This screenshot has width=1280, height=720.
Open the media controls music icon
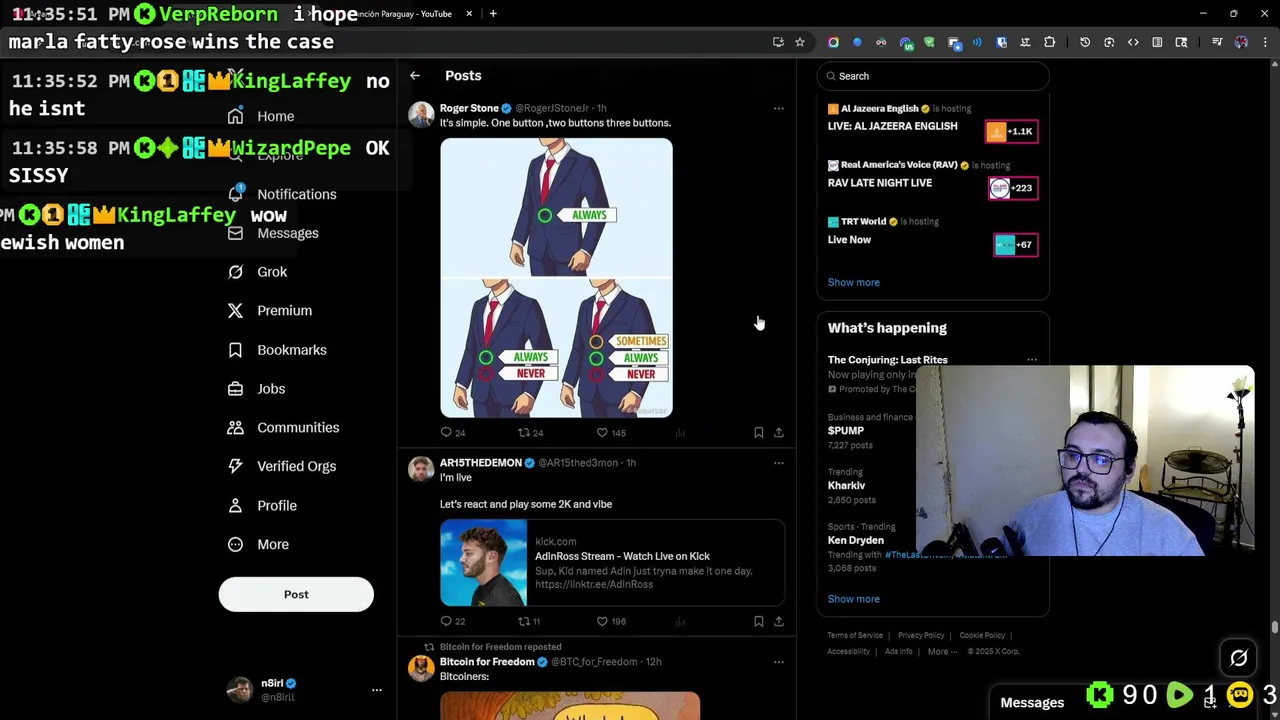(1217, 42)
